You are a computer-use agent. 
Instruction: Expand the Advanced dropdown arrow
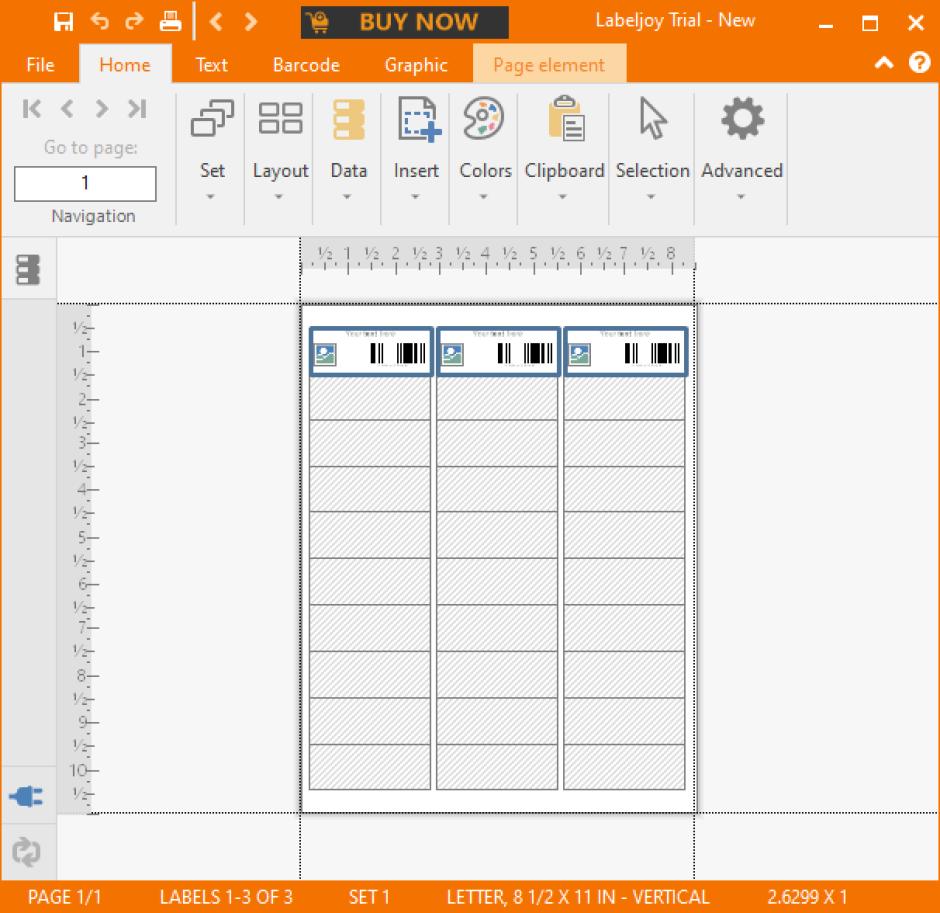pyautogui.click(x=741, y=197)
